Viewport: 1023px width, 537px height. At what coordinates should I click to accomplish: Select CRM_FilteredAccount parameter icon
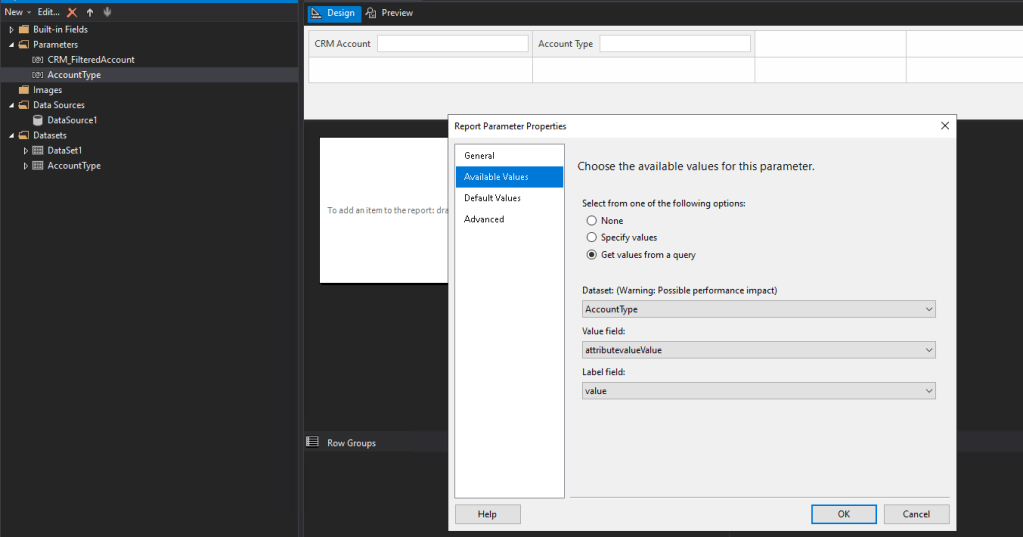coord(38,60)
